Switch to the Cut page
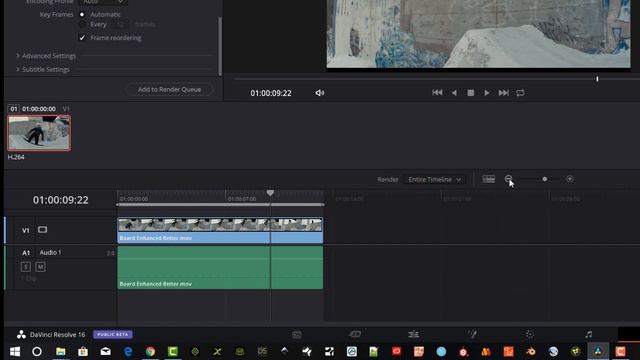Screen dimensions: 640x360 point(355,334)
